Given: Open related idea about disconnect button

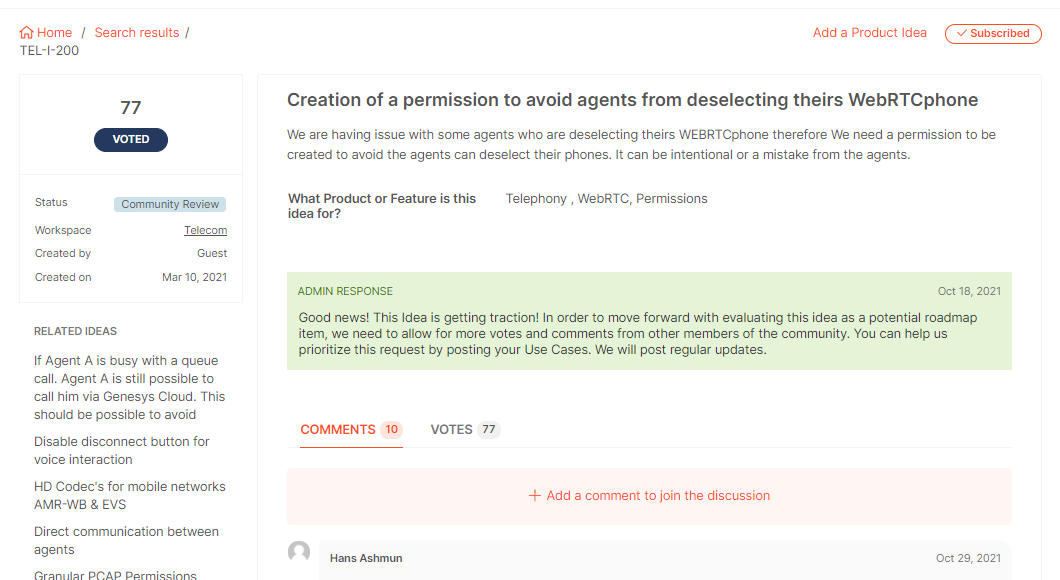Looking at the screenshot, I should (x=122, y=451).
